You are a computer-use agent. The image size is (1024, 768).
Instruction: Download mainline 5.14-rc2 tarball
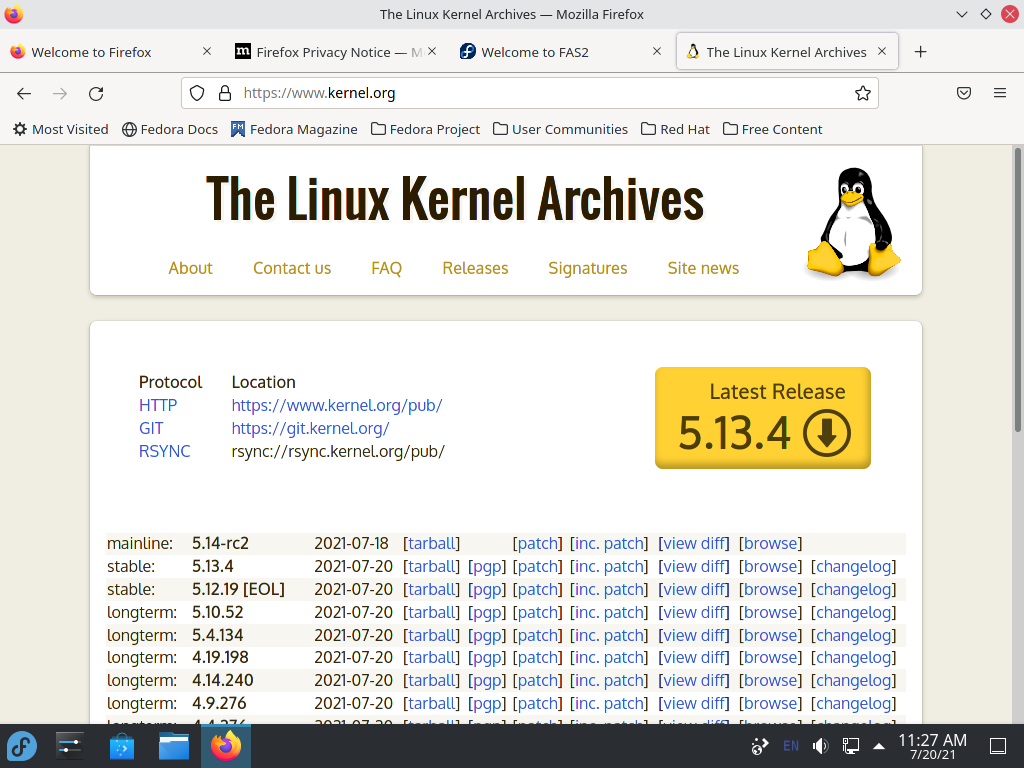click(x=431, y=543)
